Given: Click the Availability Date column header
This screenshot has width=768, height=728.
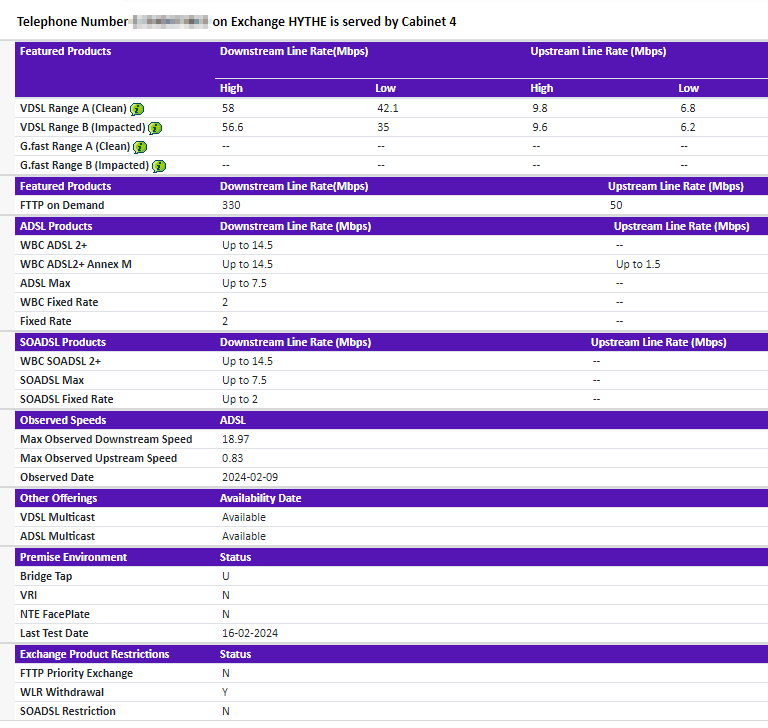Looking at the screenshot, I should (260, 498).
